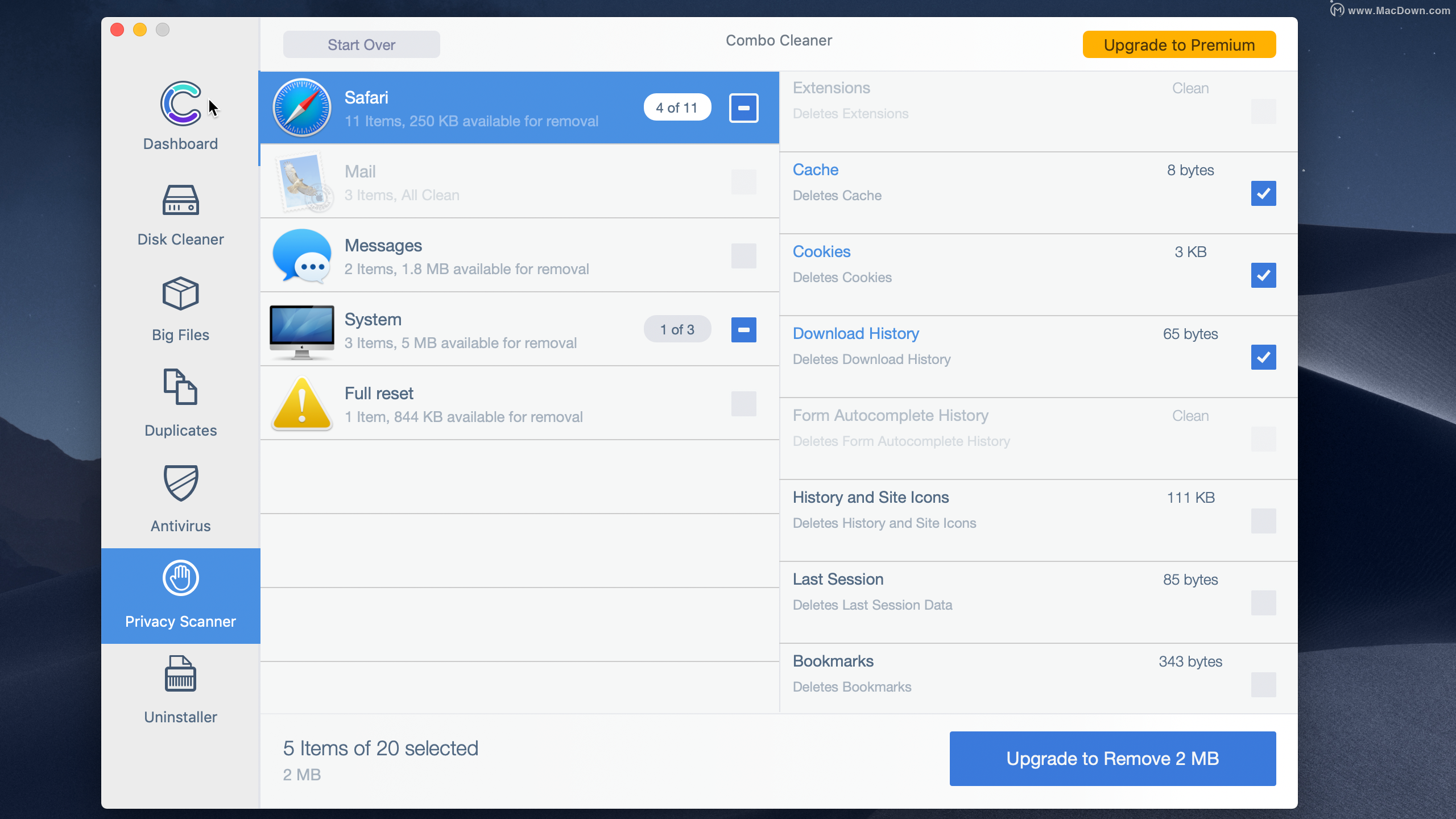The width and height of the screenshot is (1456, 819).
Task: Click the History and Site Icons title
Action: [x=871, y=498]
